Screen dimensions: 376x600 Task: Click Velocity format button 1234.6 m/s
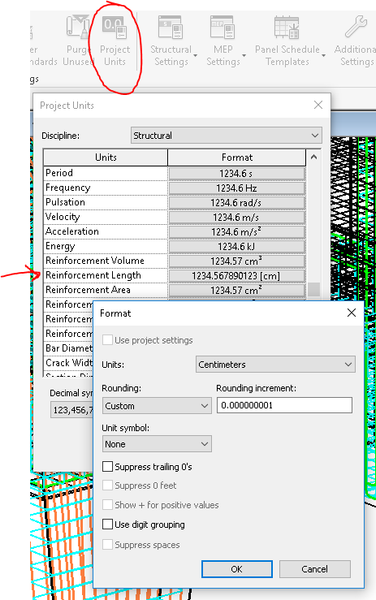(x=237, y=217)
